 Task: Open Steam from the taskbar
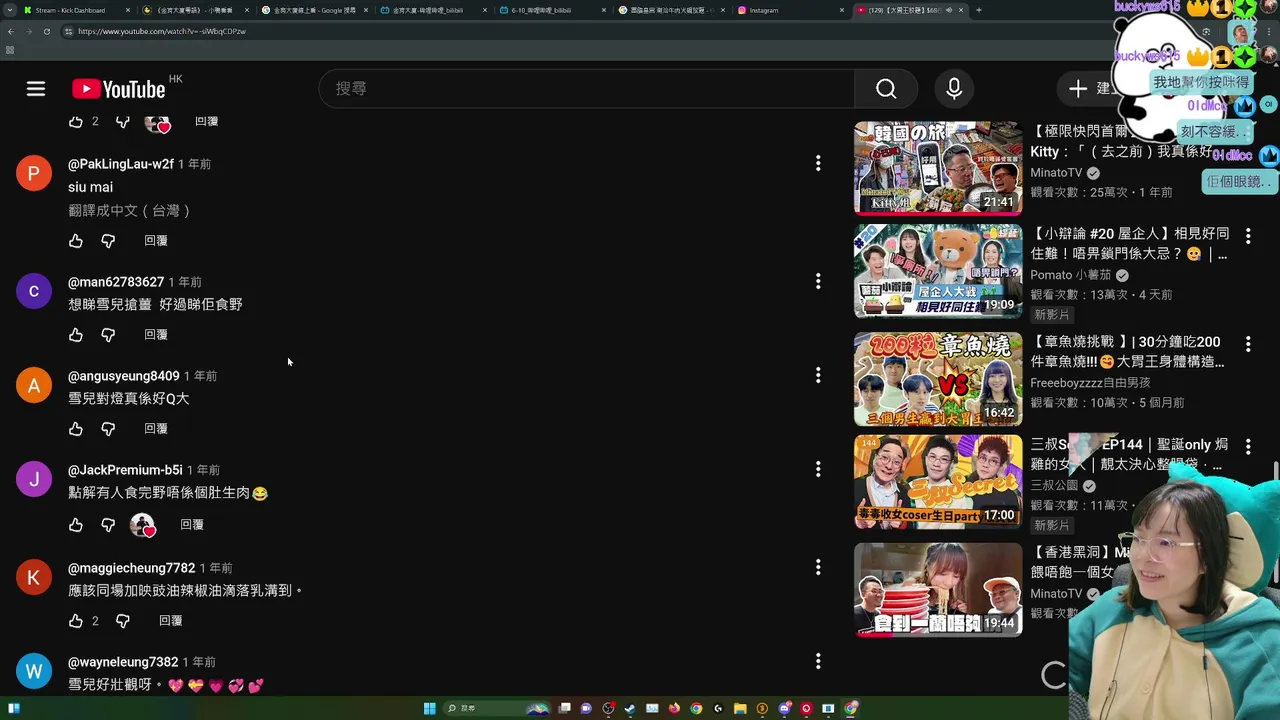click(630, 708)
